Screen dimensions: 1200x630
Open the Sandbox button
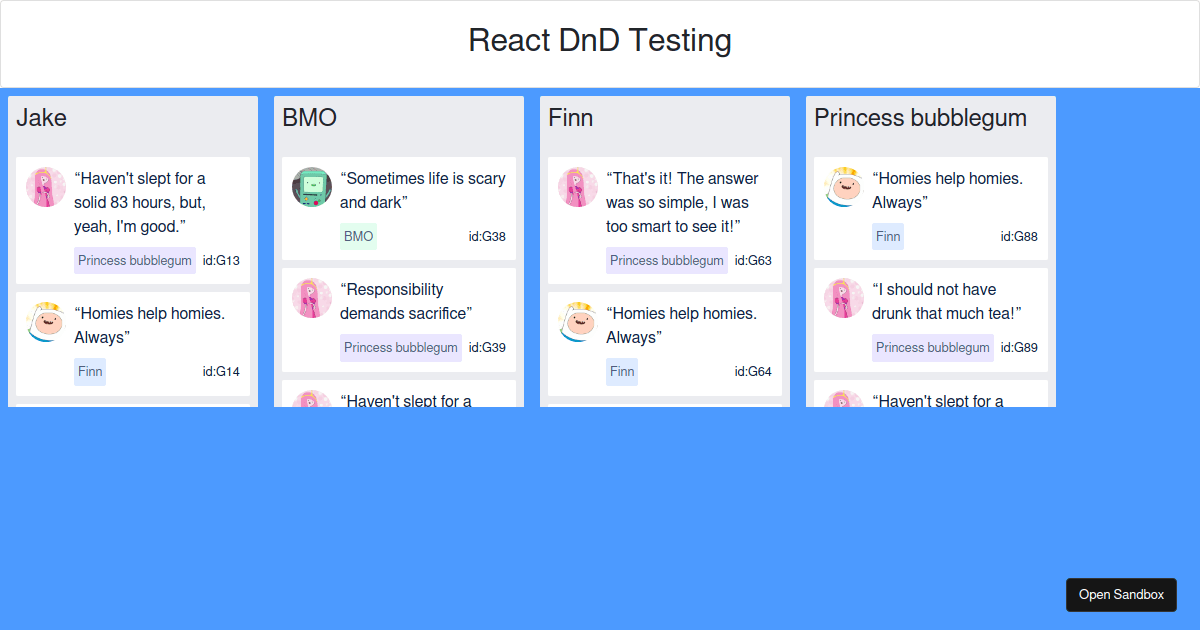pyautogui.click(x=1121, y=594)
